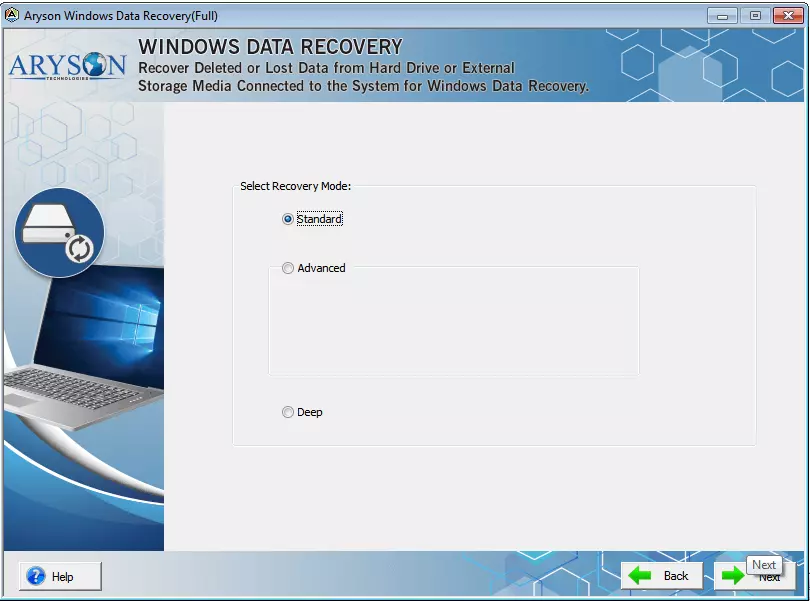Click the Aryson app icon in the title bar

point(13,15)
